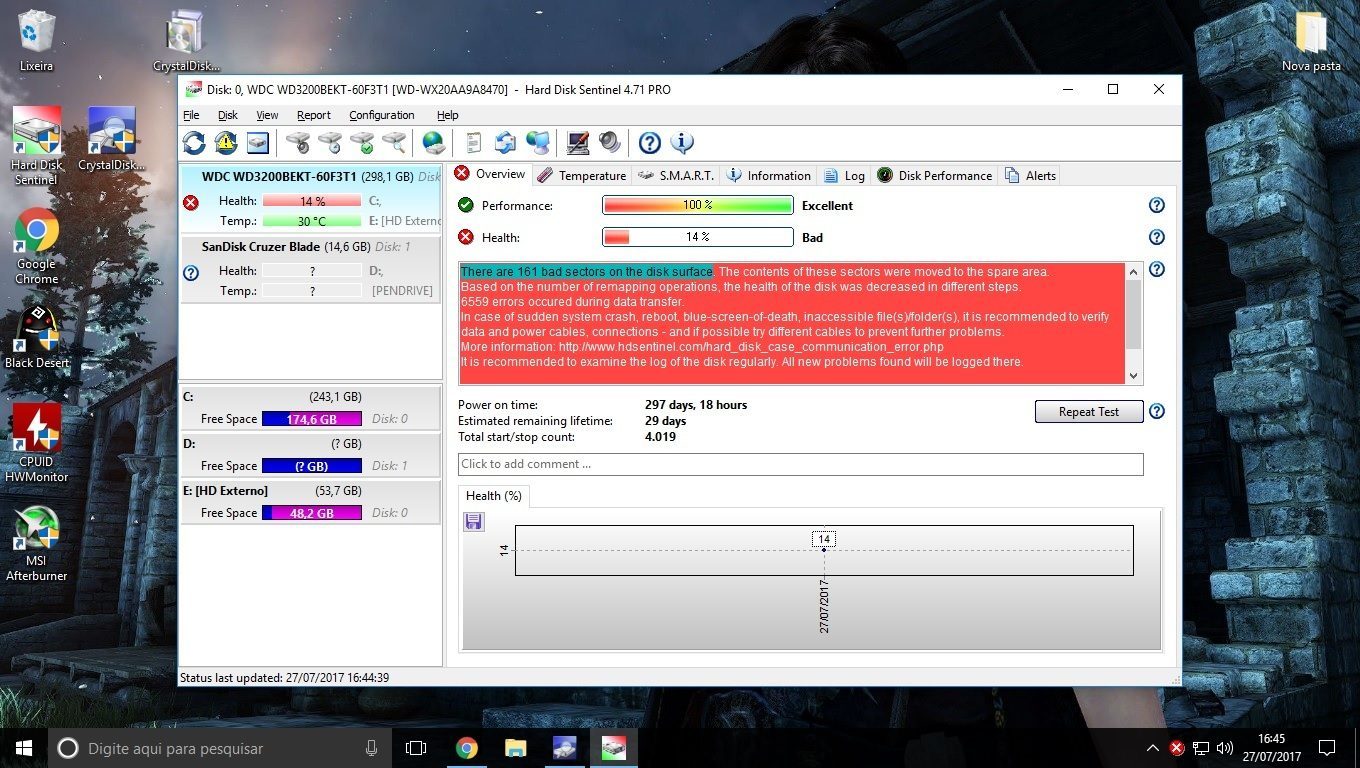This screenshot has height=768, width=1360.
Task: Open the Windows Start menu
Action: click(24, 748)
